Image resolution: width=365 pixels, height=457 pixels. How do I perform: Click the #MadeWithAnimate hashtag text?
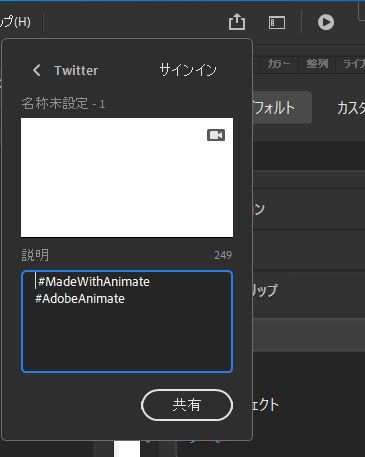coord(94,282)
